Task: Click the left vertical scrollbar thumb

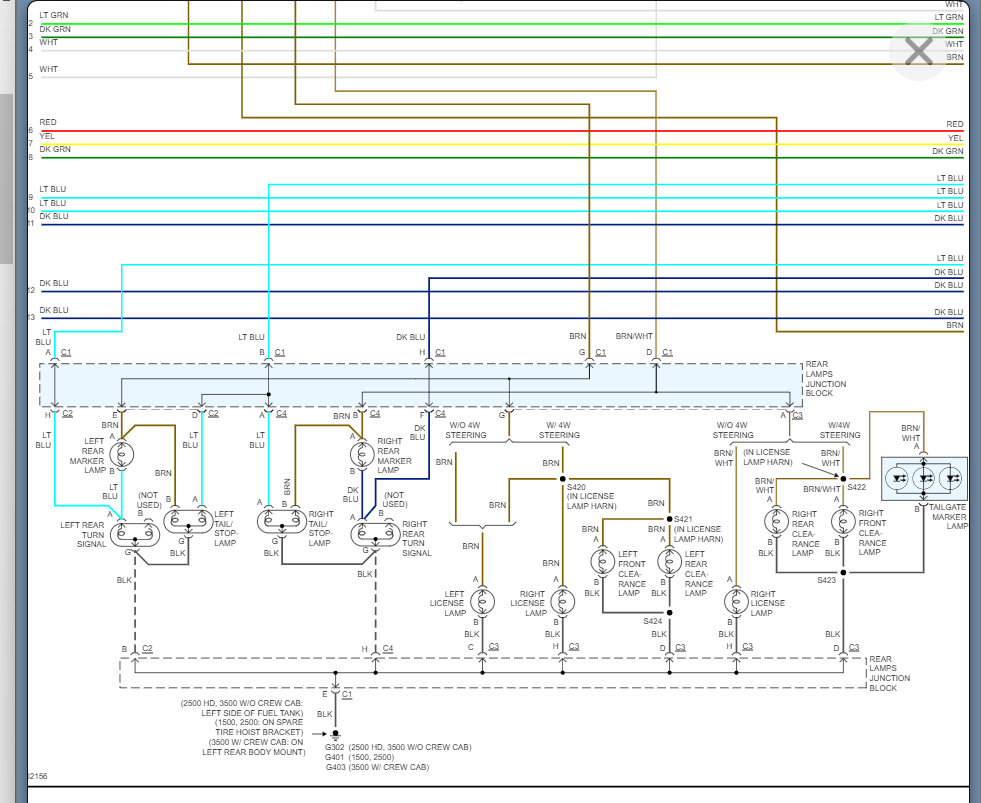Action: 6,179
